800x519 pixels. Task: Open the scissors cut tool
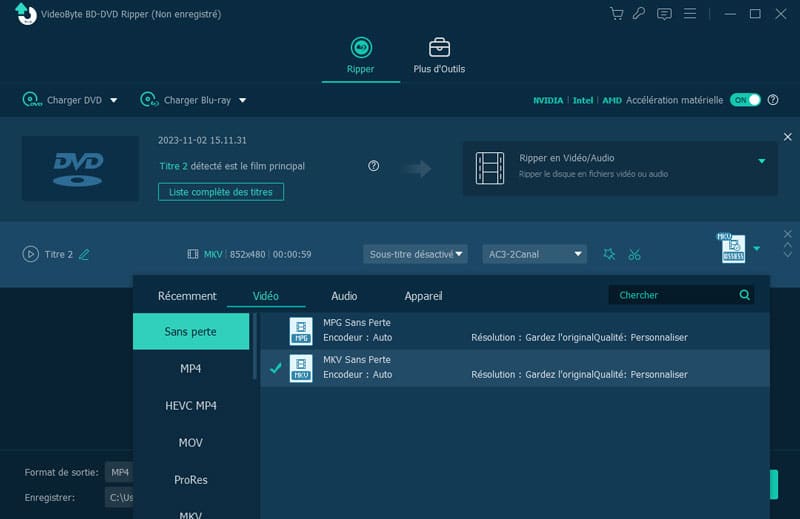(x=634, y=254)
